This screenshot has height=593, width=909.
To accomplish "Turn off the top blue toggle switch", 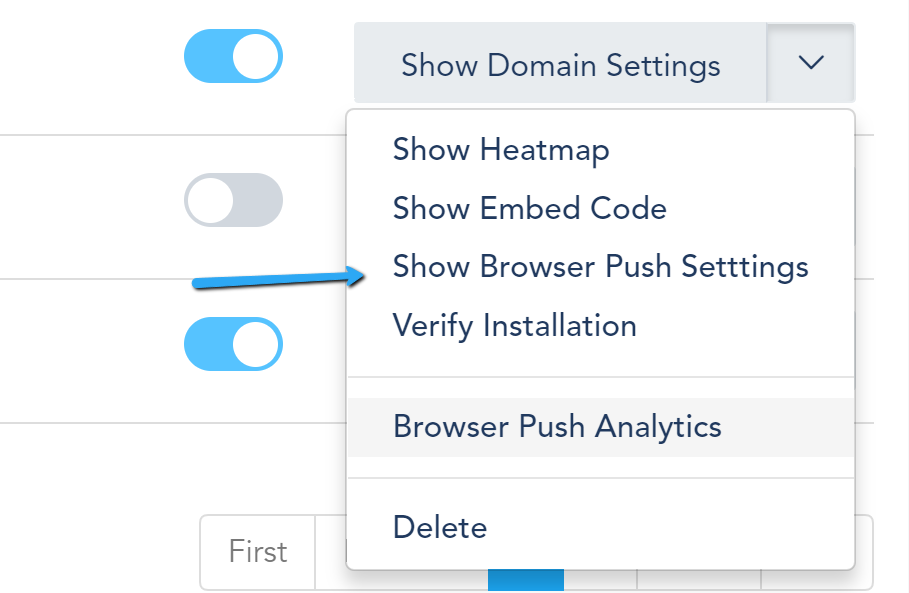I will 233,56.
